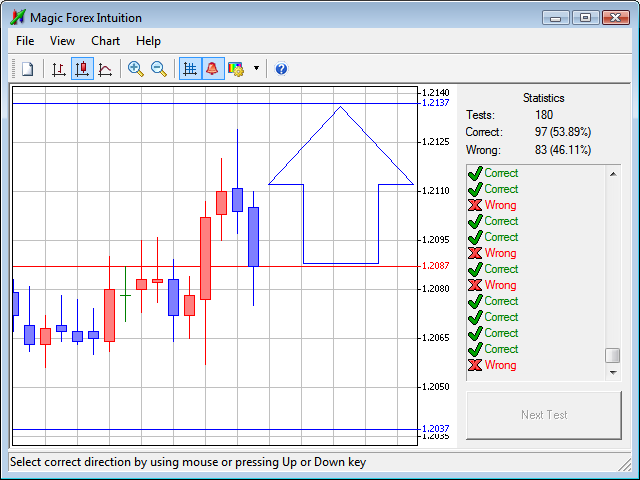Viewport: 640px width, 480px height.
Task: Click the Next Test button
Action: [x=544, y=415]
